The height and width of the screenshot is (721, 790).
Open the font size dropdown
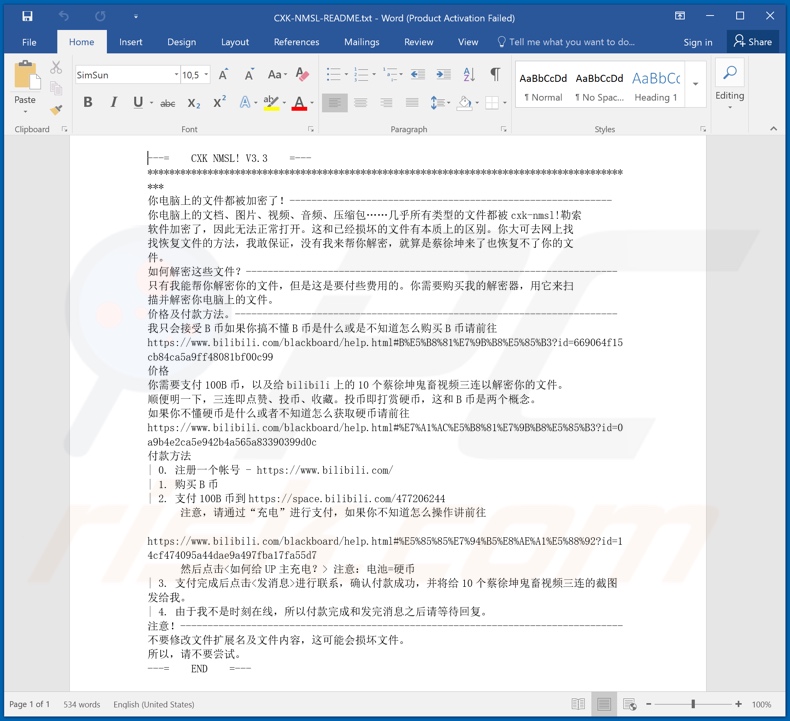(x=205, y=75)
